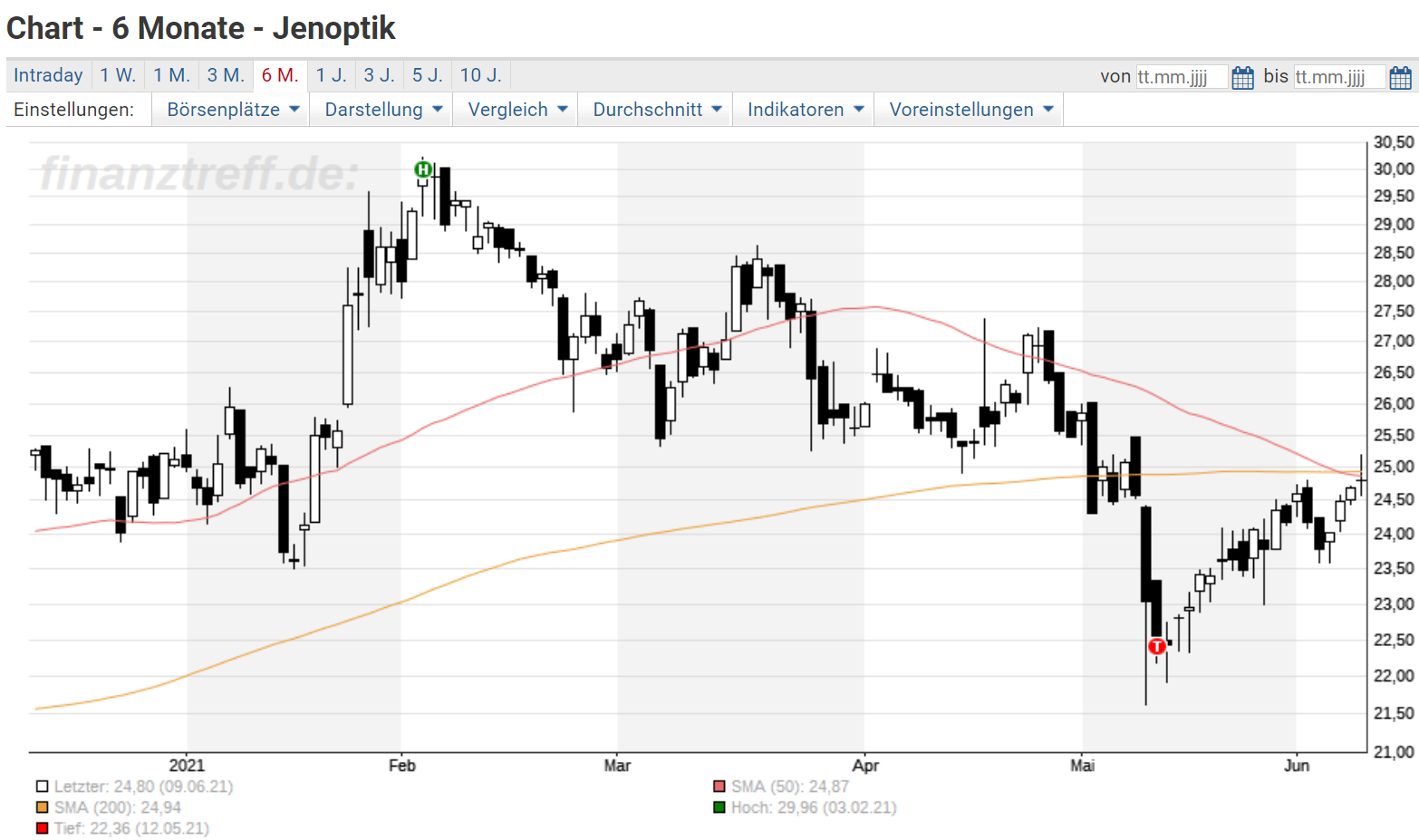
Task: Open the 'von' date calendar picker icon
Action: pos(1242,77)
